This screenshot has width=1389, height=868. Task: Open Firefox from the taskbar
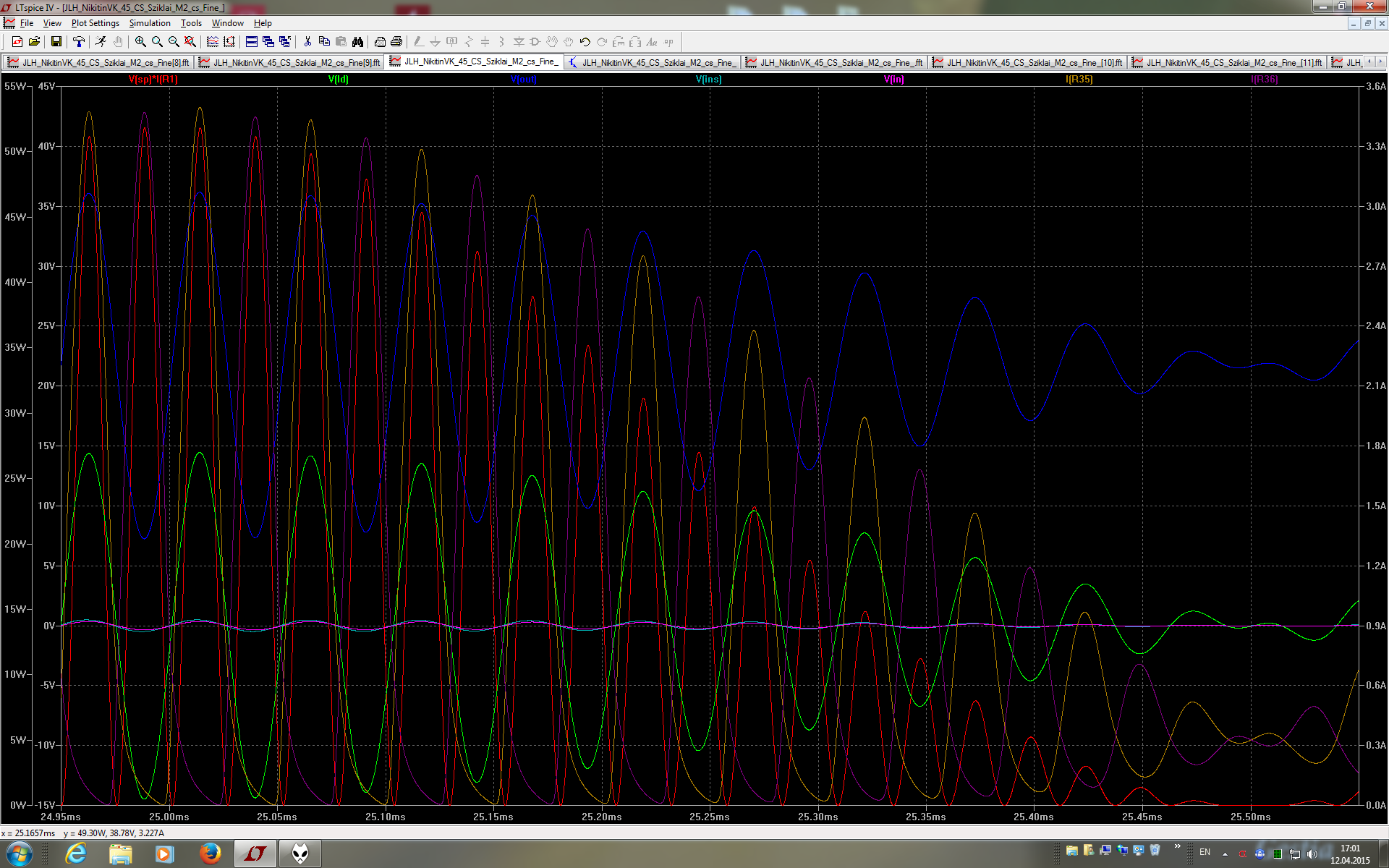coord(211,854)
